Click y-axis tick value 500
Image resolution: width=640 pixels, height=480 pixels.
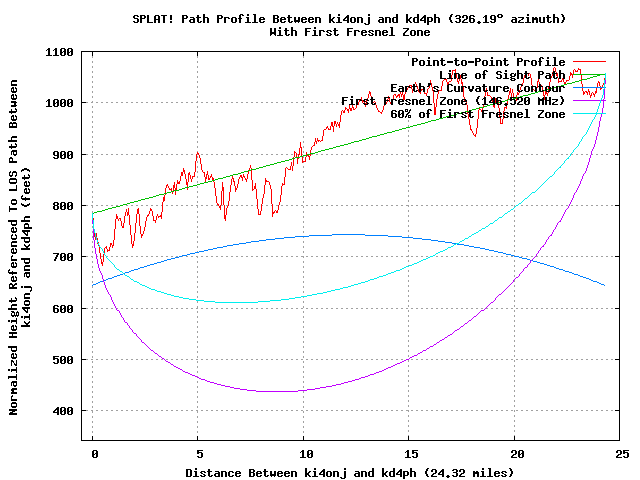(63, 360)
